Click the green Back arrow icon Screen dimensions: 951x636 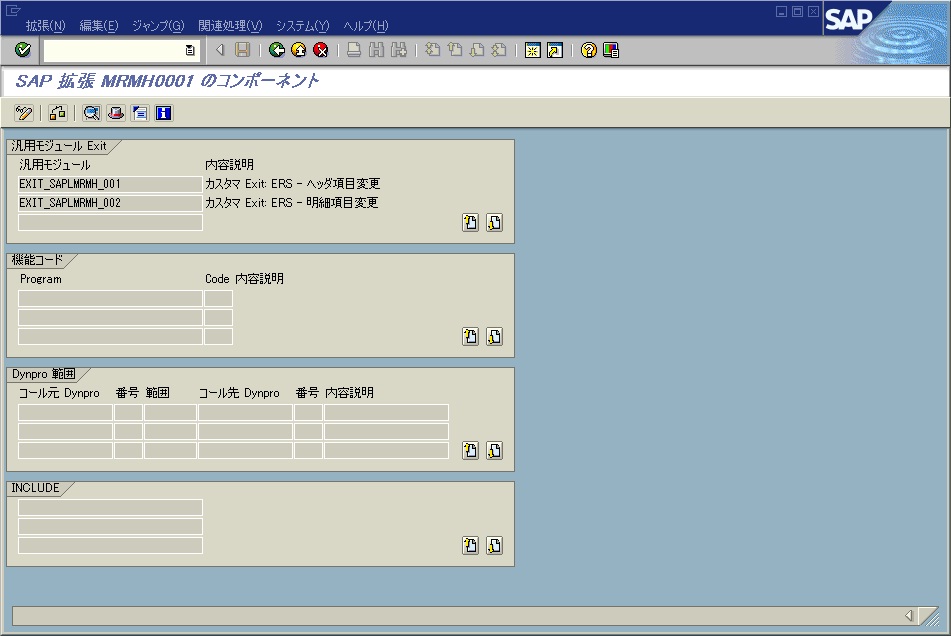[x=277, y=50]
